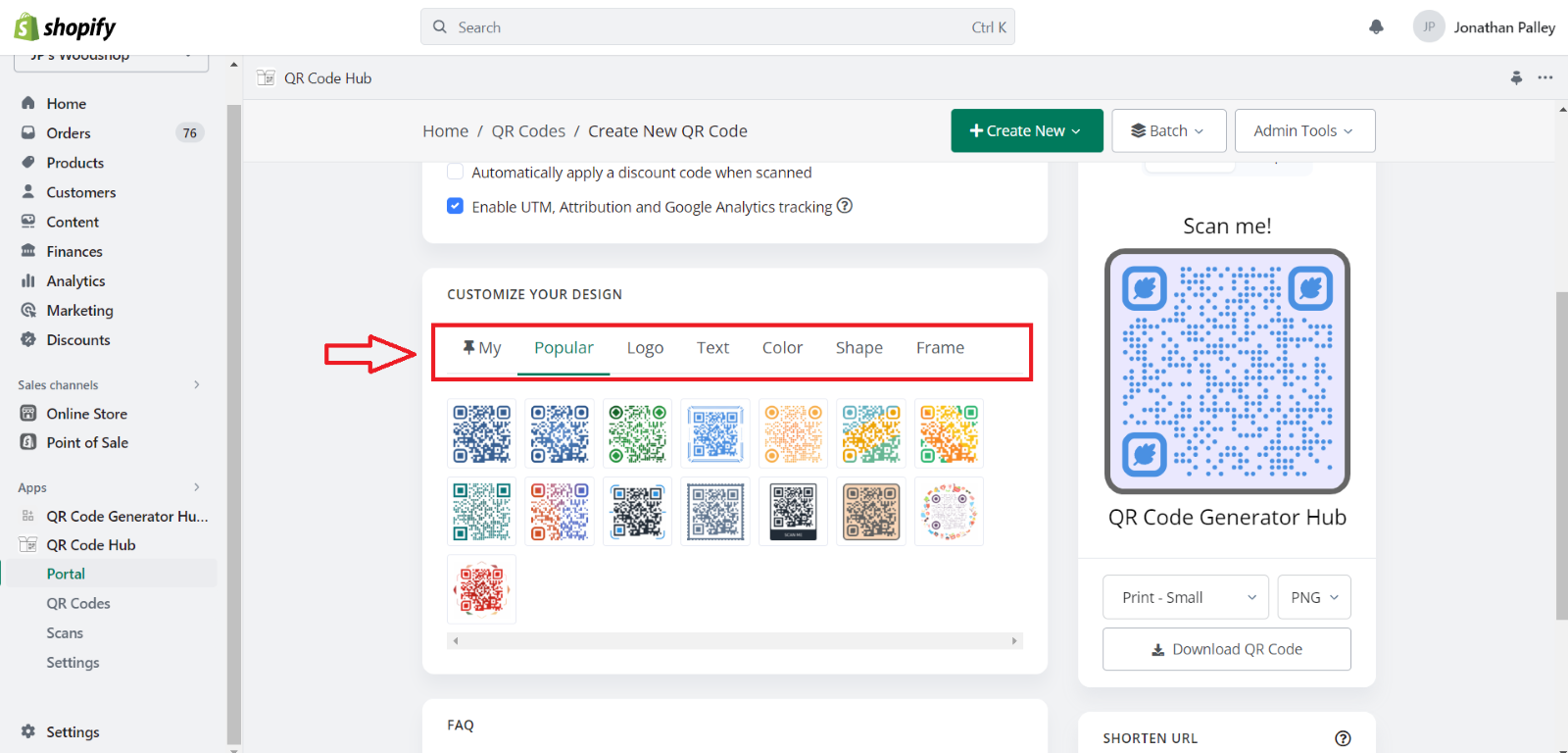The width and height of the screenshot is (1568, 753).
Task: Click the Settings gear icon
Action: pyautogui.click(x=28, y=731)
